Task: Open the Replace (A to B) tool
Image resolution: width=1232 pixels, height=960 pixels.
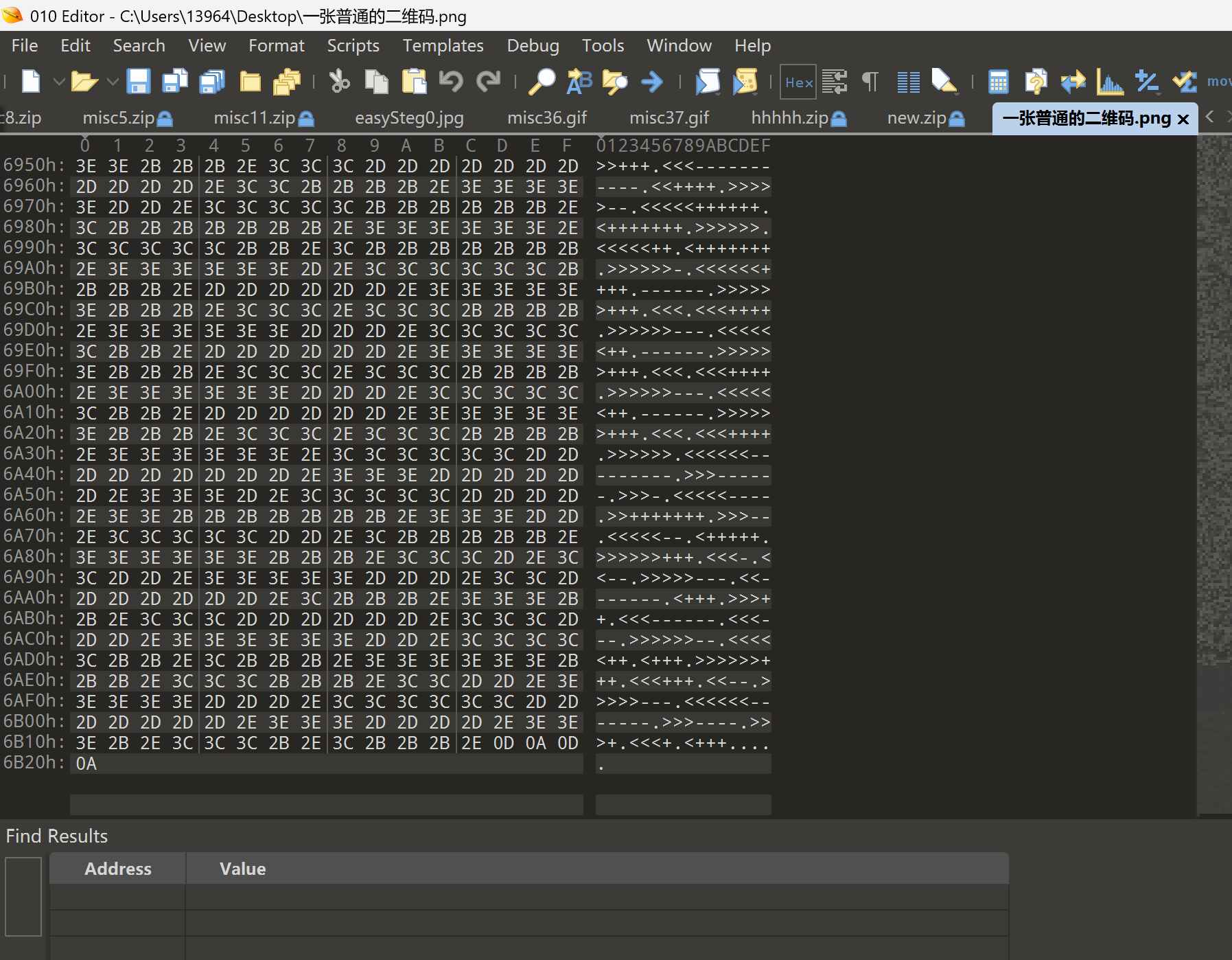Action: point(579,82)
